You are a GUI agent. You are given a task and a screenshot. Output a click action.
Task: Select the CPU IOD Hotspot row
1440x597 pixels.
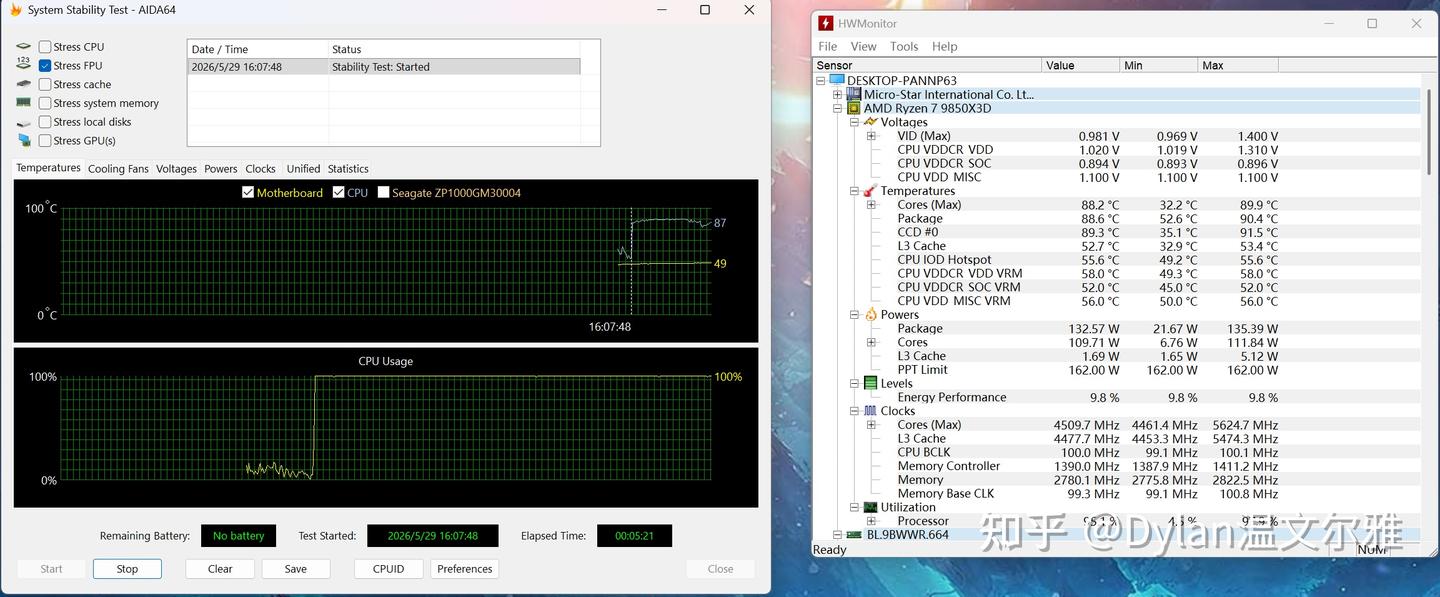1118,260
